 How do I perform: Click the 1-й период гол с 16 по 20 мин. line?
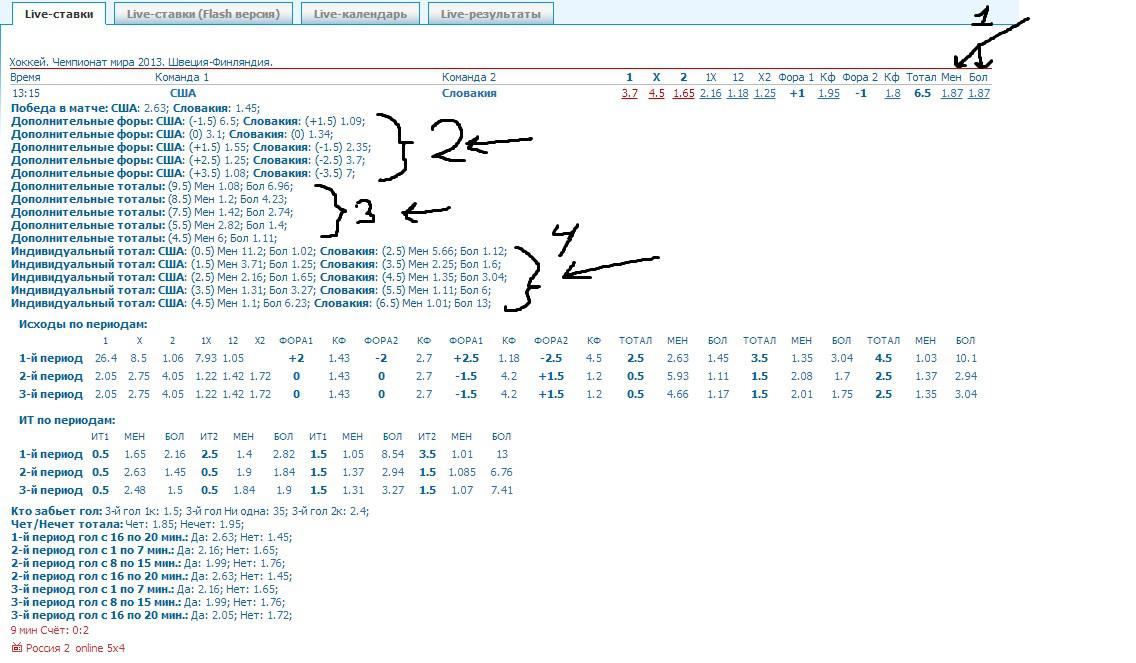151,537
